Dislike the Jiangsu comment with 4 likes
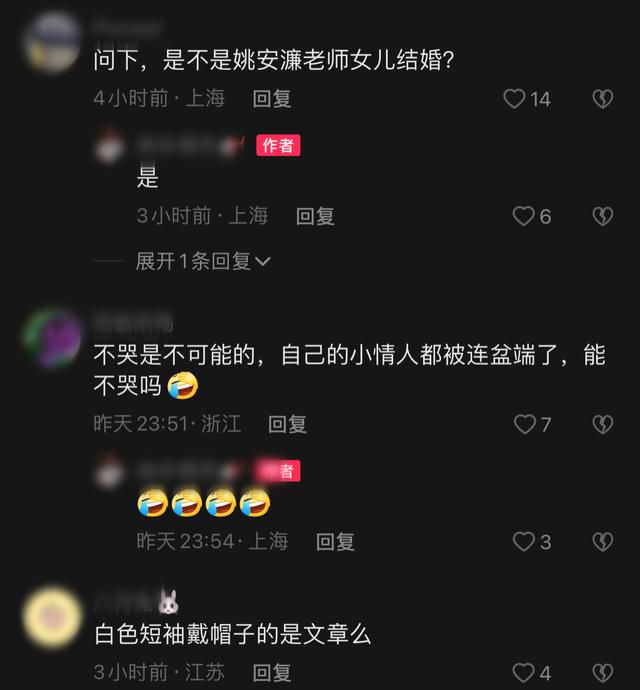The width and height of the screenshot is (640, 690). [603, 673]
